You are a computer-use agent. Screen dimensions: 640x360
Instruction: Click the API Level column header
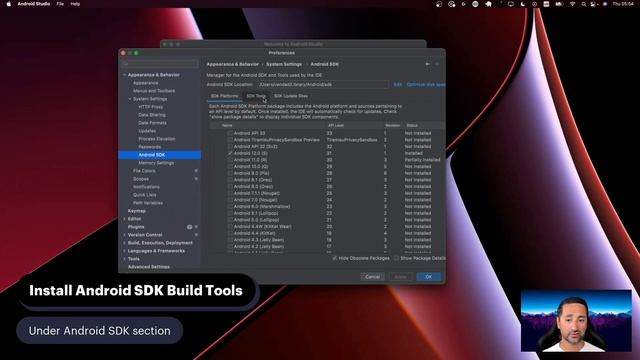click(336, 125)
